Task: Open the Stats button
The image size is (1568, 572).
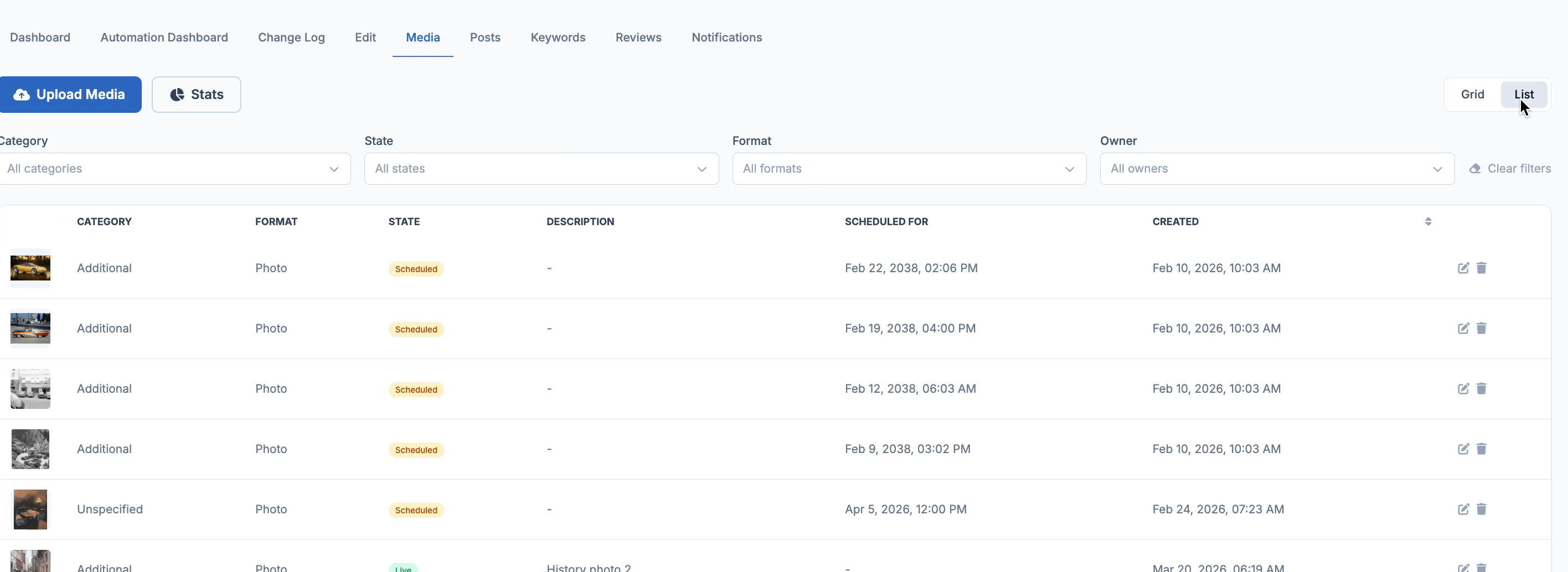Action: coord(196,94)
